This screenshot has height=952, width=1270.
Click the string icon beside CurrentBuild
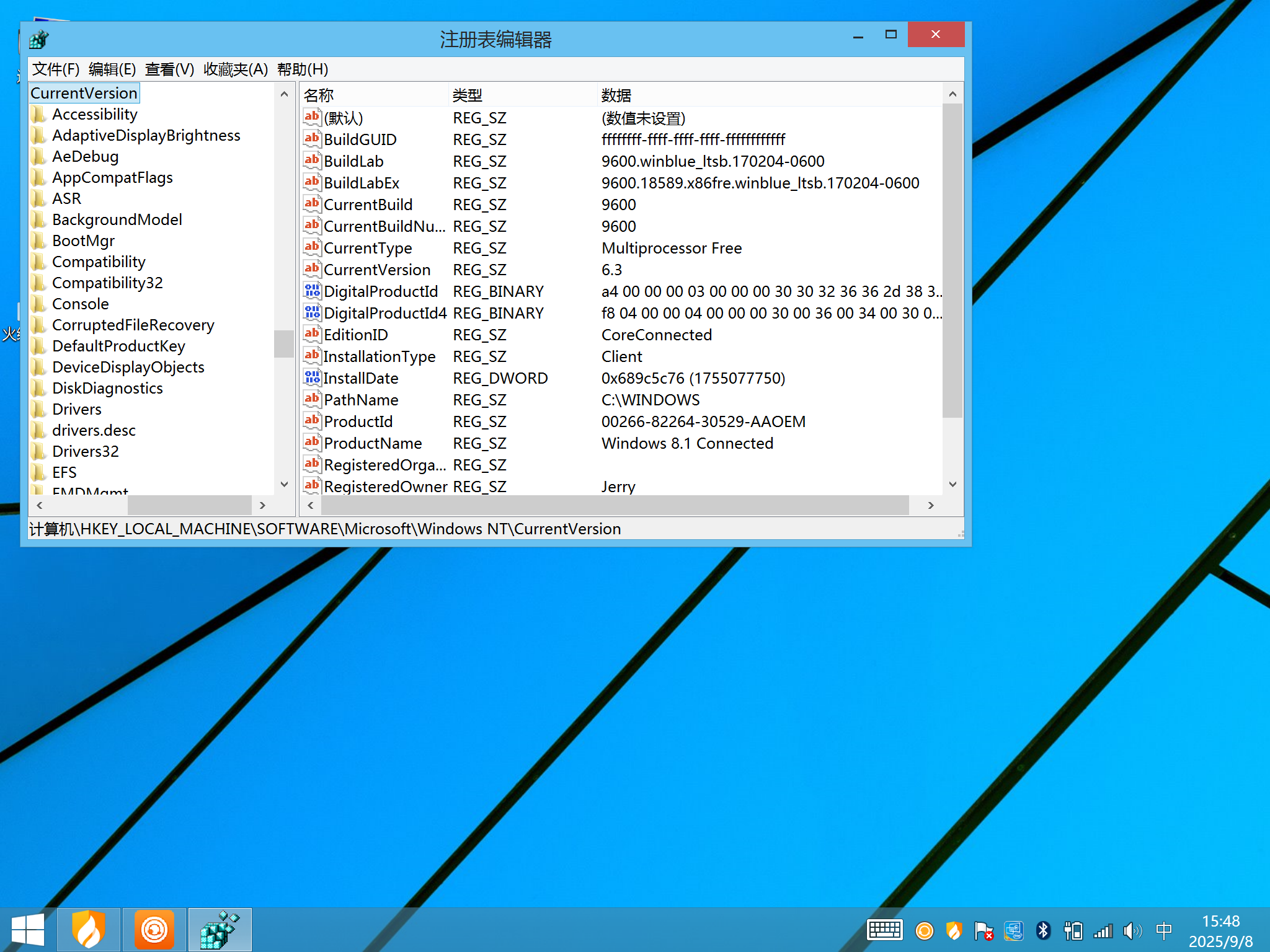coord(312,204)
